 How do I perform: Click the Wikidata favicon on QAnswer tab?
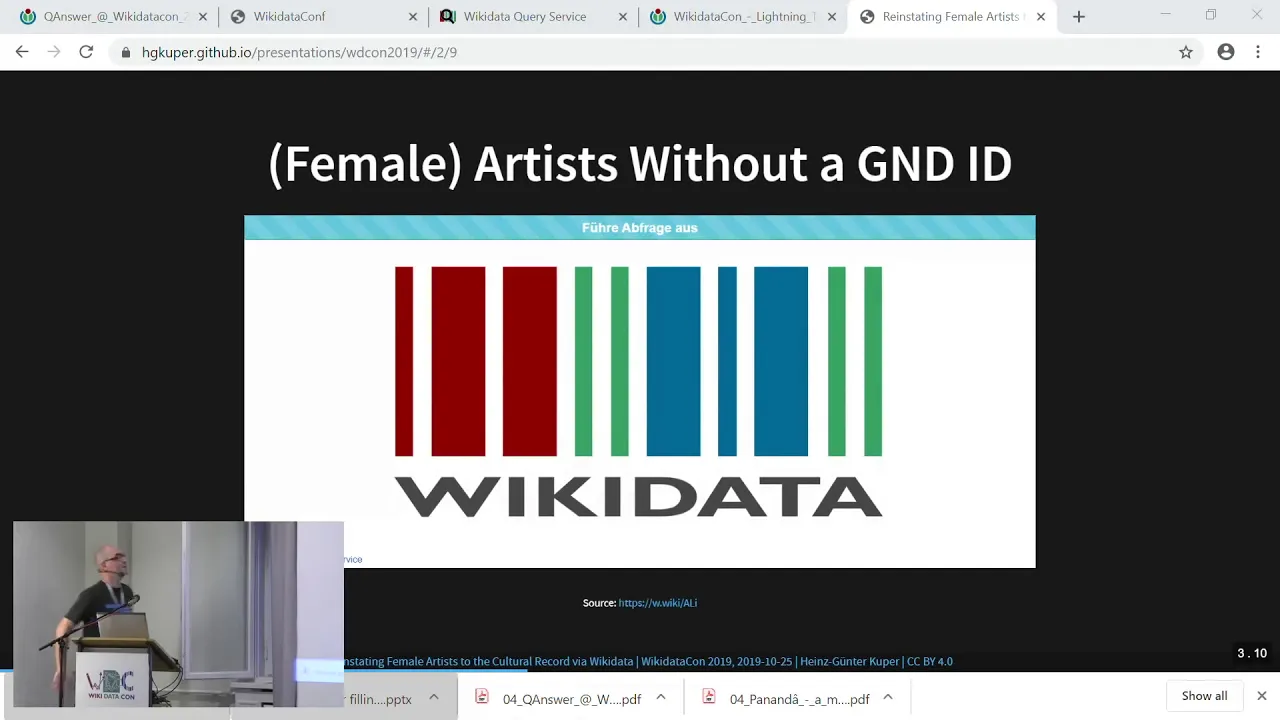pyautogui.click(x=28, y=17)
